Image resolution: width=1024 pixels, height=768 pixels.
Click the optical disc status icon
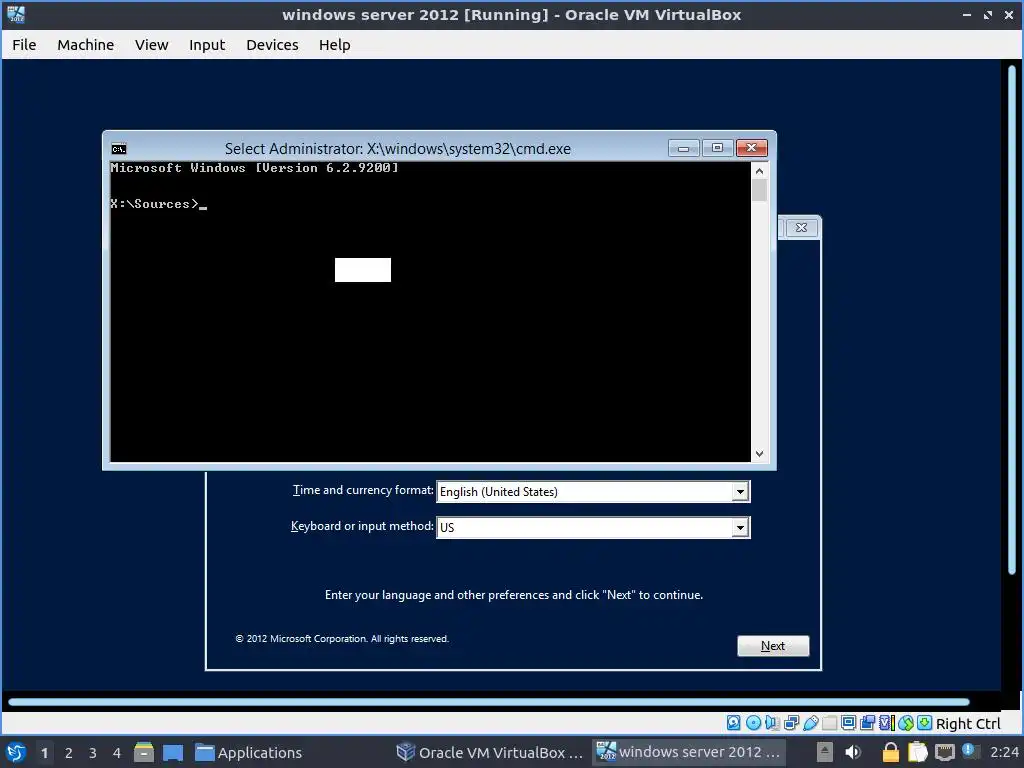(x=753, y=723)
